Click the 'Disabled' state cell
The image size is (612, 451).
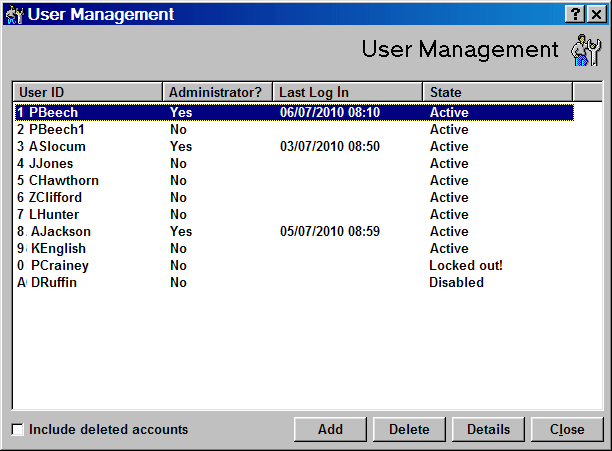click(456, 282)
